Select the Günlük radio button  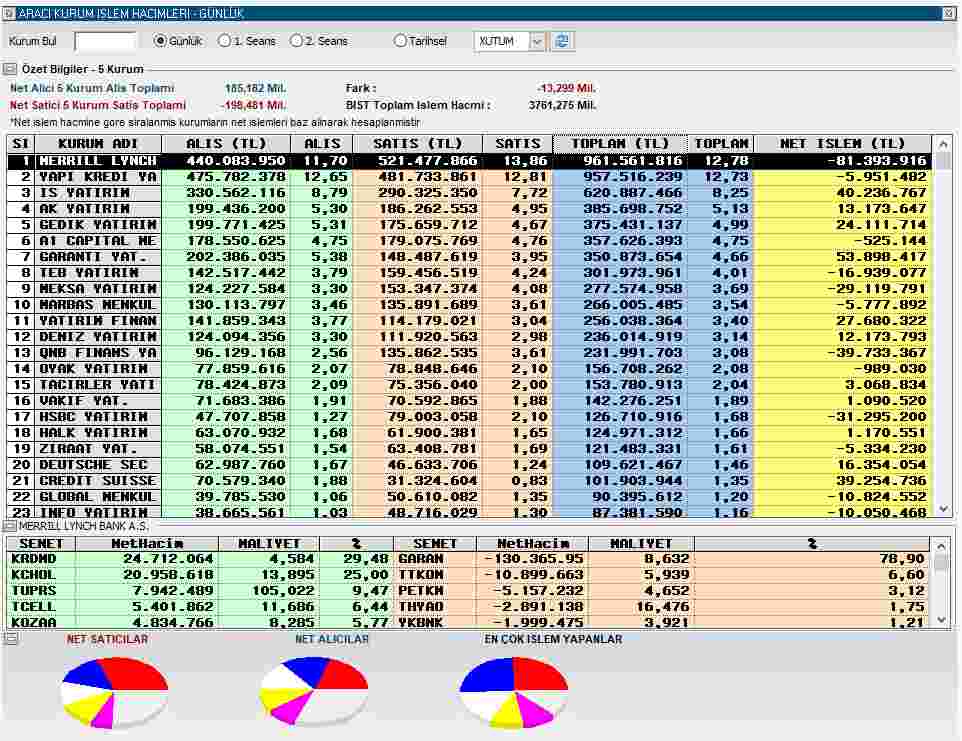pos(160,41)
